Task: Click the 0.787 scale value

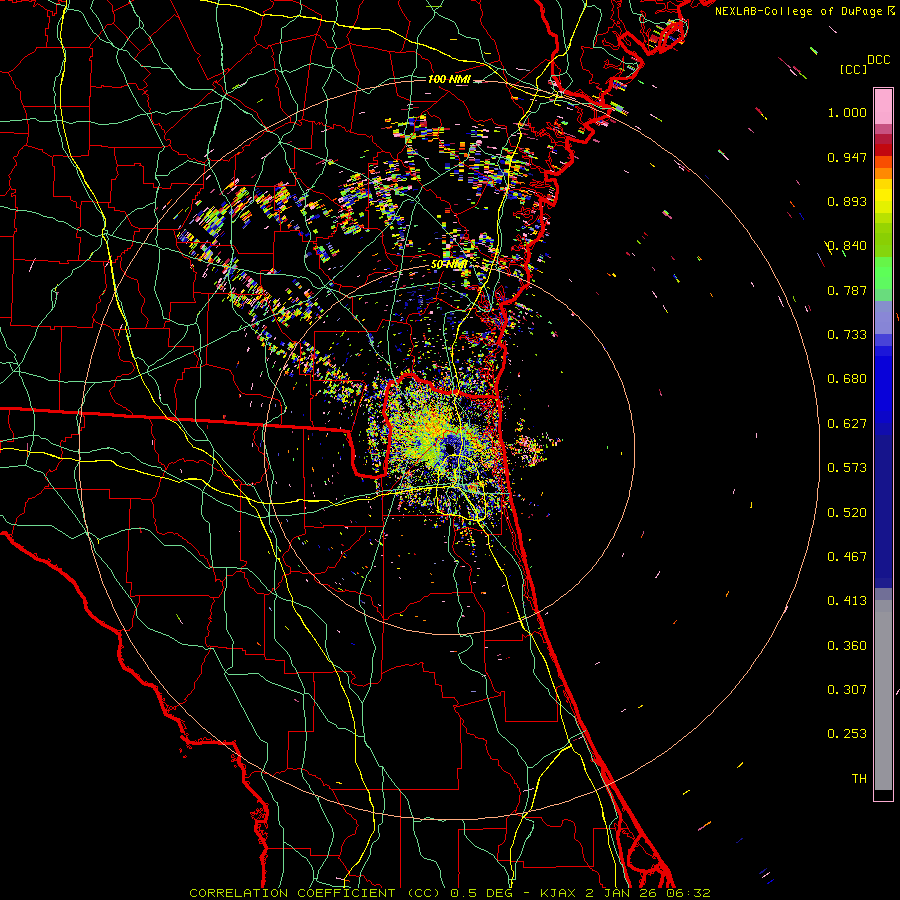Action: [847, 290]
